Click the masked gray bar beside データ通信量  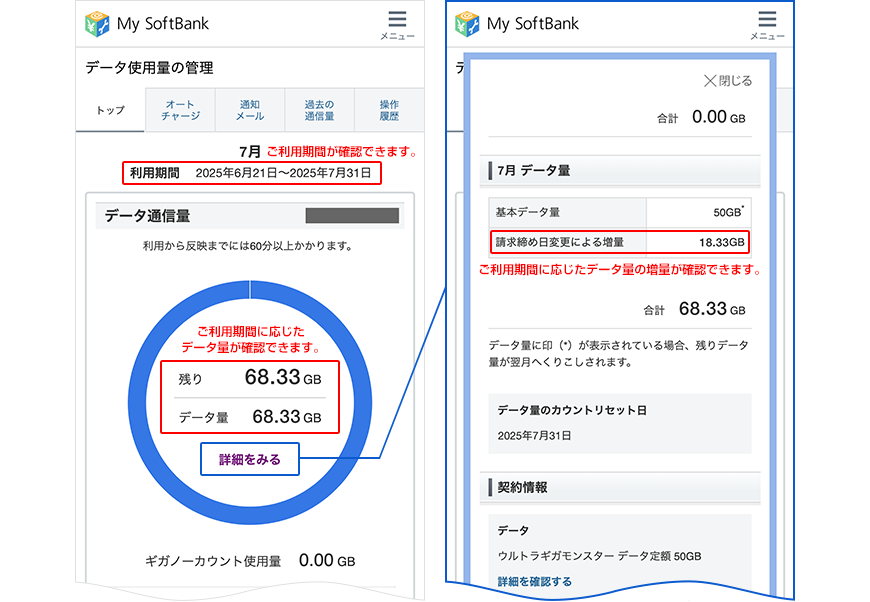coord(352,216)
